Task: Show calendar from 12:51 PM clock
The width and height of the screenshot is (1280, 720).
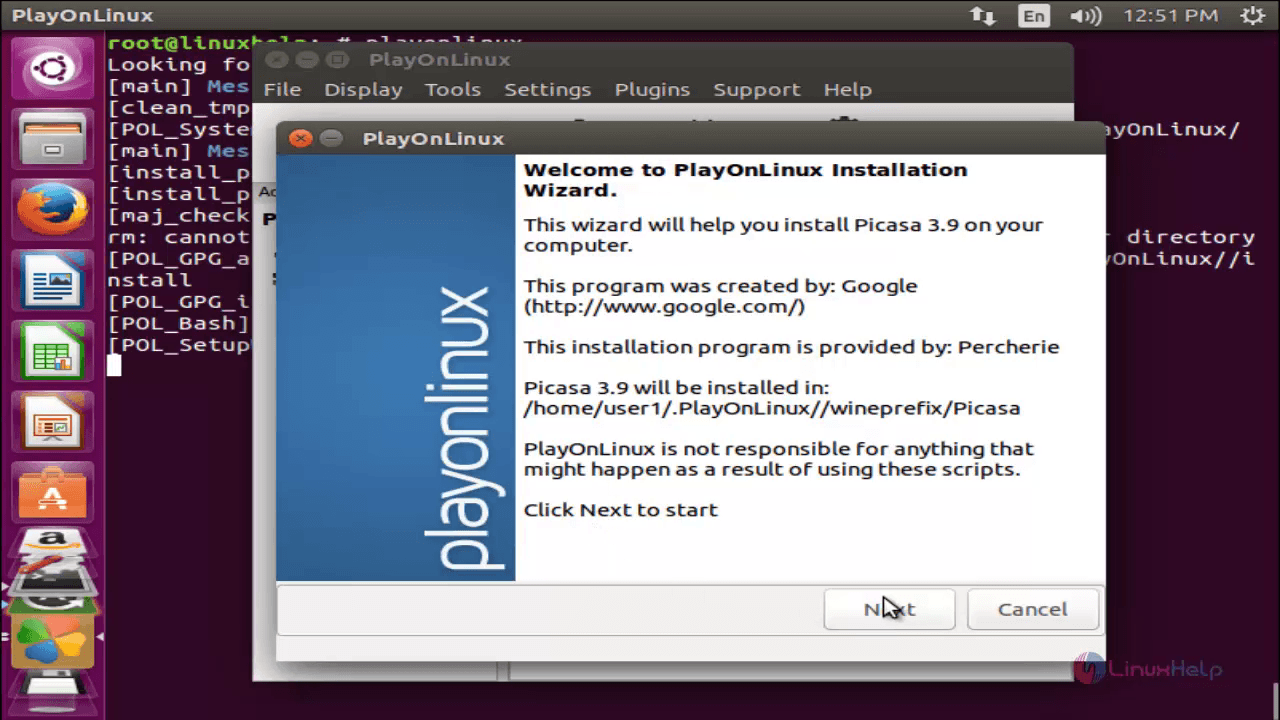Action: click(x=1171, y=16)
